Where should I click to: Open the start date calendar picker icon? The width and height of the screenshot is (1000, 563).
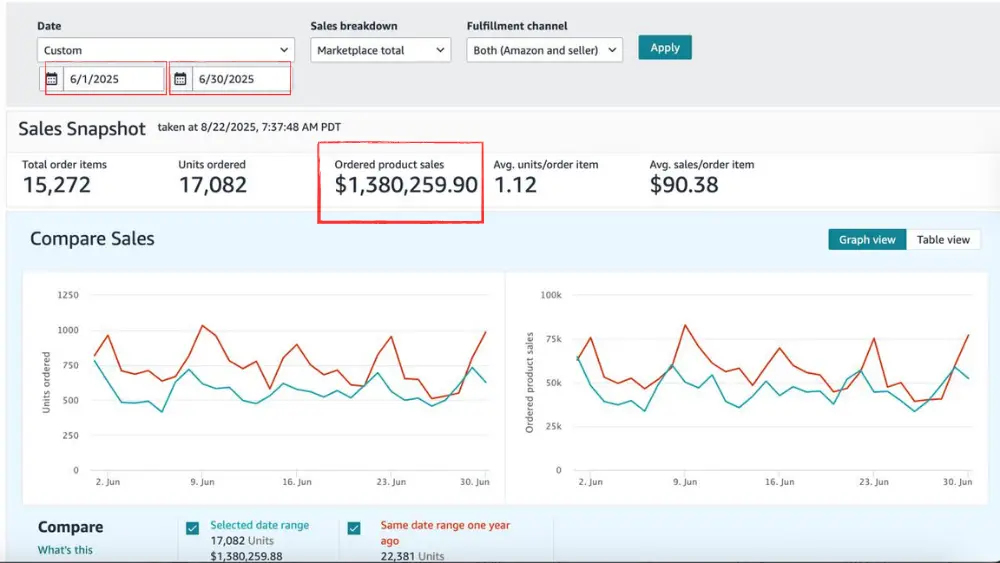click(x=52, y=79)
